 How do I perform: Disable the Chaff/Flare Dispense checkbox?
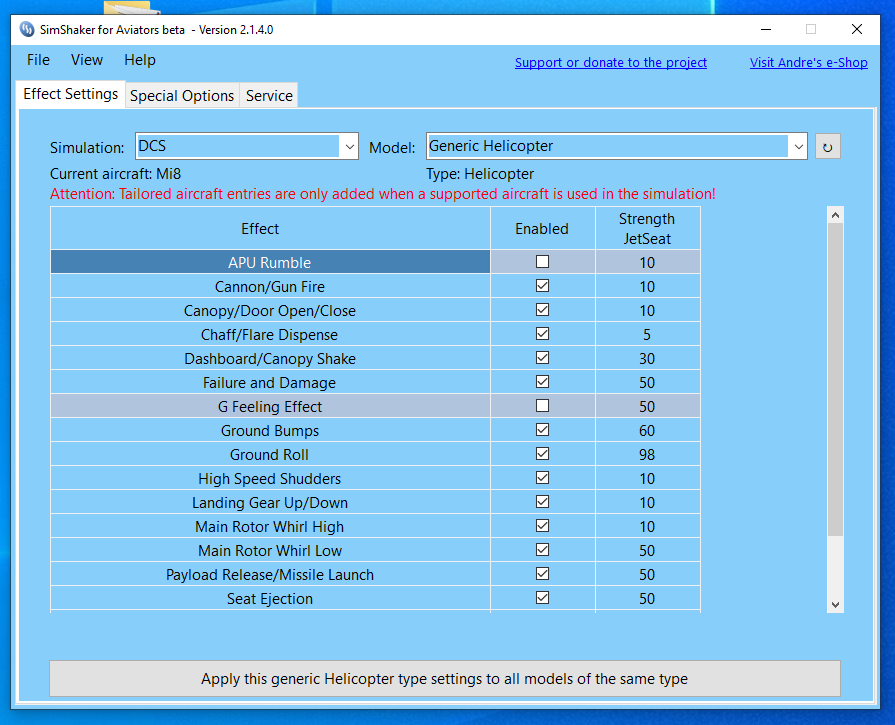click(542, 333)
